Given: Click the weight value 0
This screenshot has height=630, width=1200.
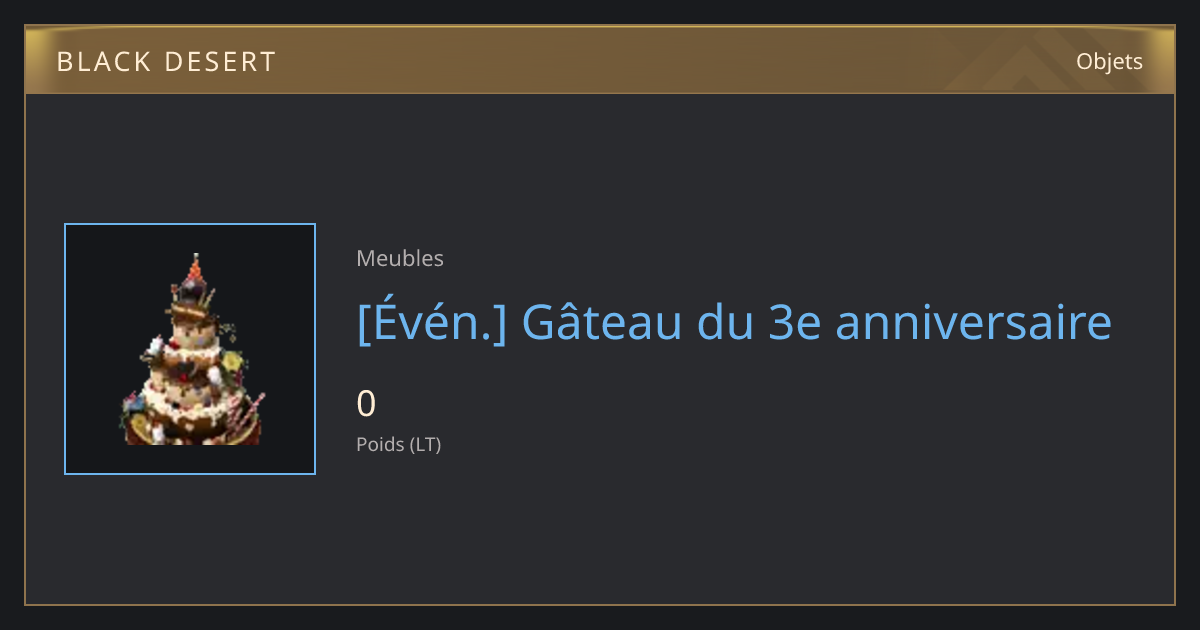Looking at the screenshot, I should 366,404.
